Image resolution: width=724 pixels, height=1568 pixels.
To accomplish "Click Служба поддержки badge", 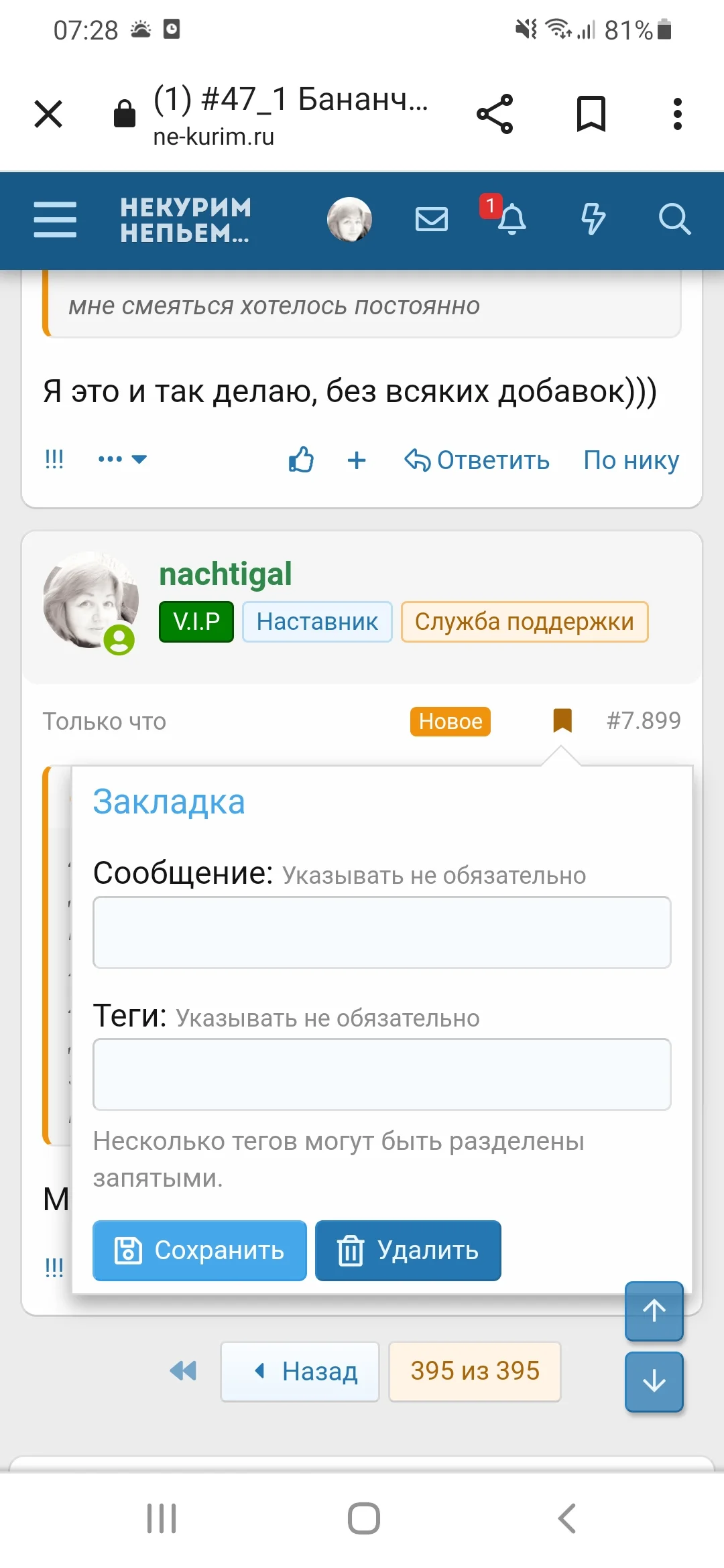I will pos(524,622).
